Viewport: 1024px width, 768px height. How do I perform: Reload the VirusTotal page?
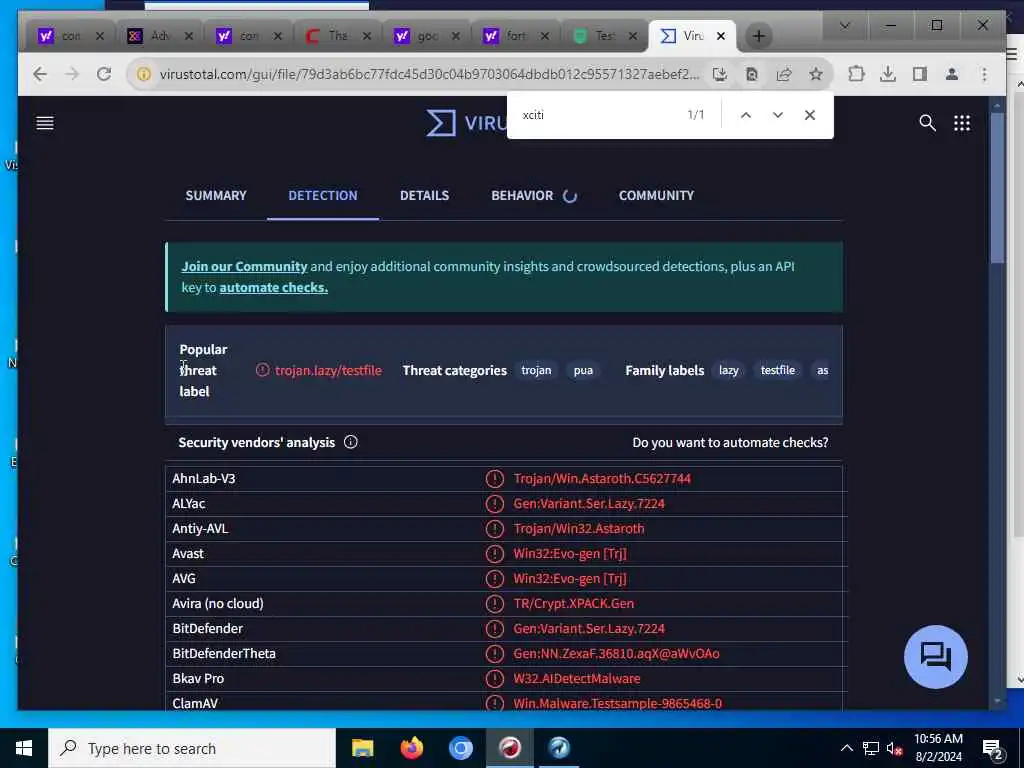(x=104, y=74)
